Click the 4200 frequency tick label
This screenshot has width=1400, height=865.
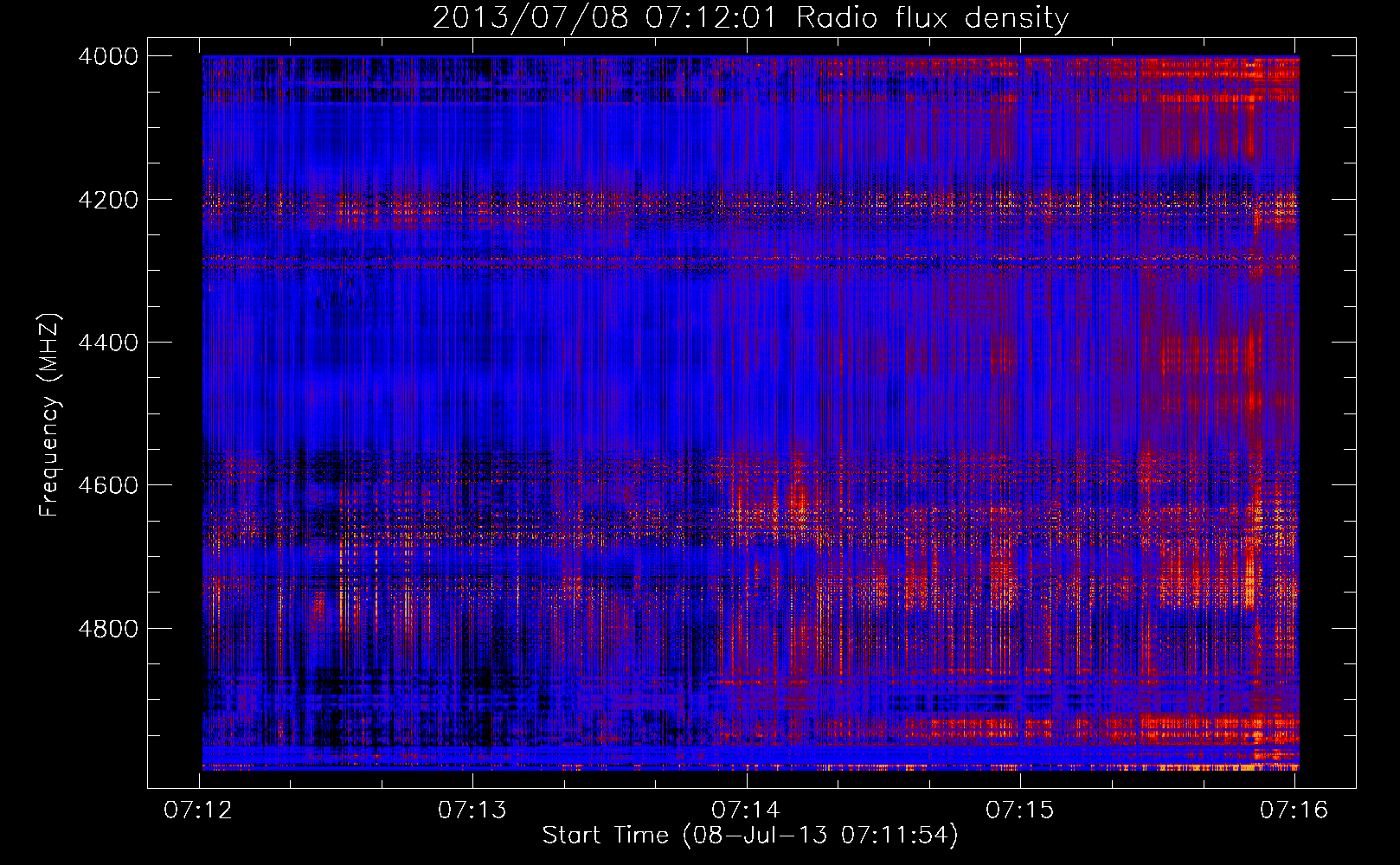pyautogui.click(x=108, y=200)
